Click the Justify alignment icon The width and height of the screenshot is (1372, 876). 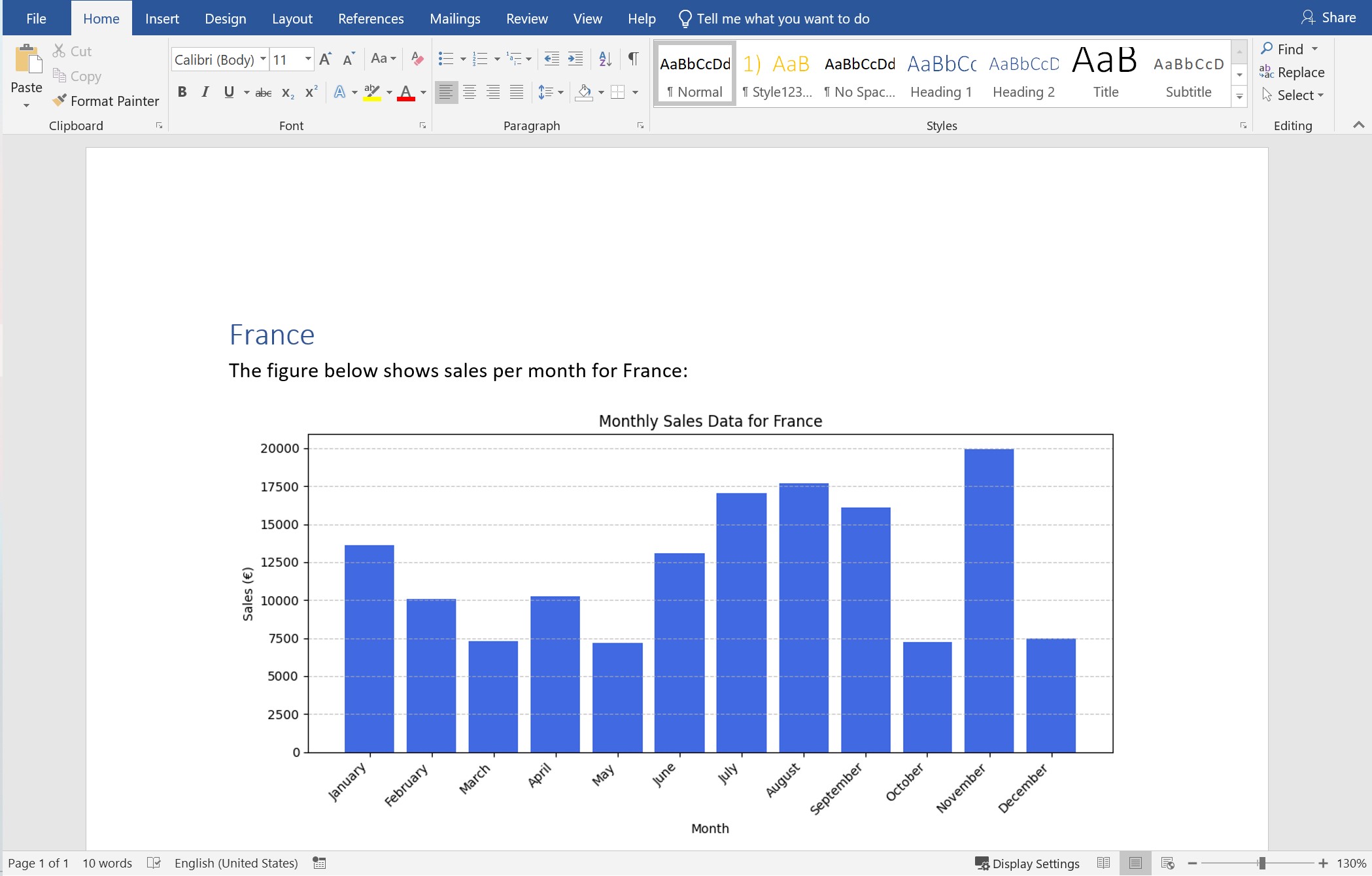[517, 92]
